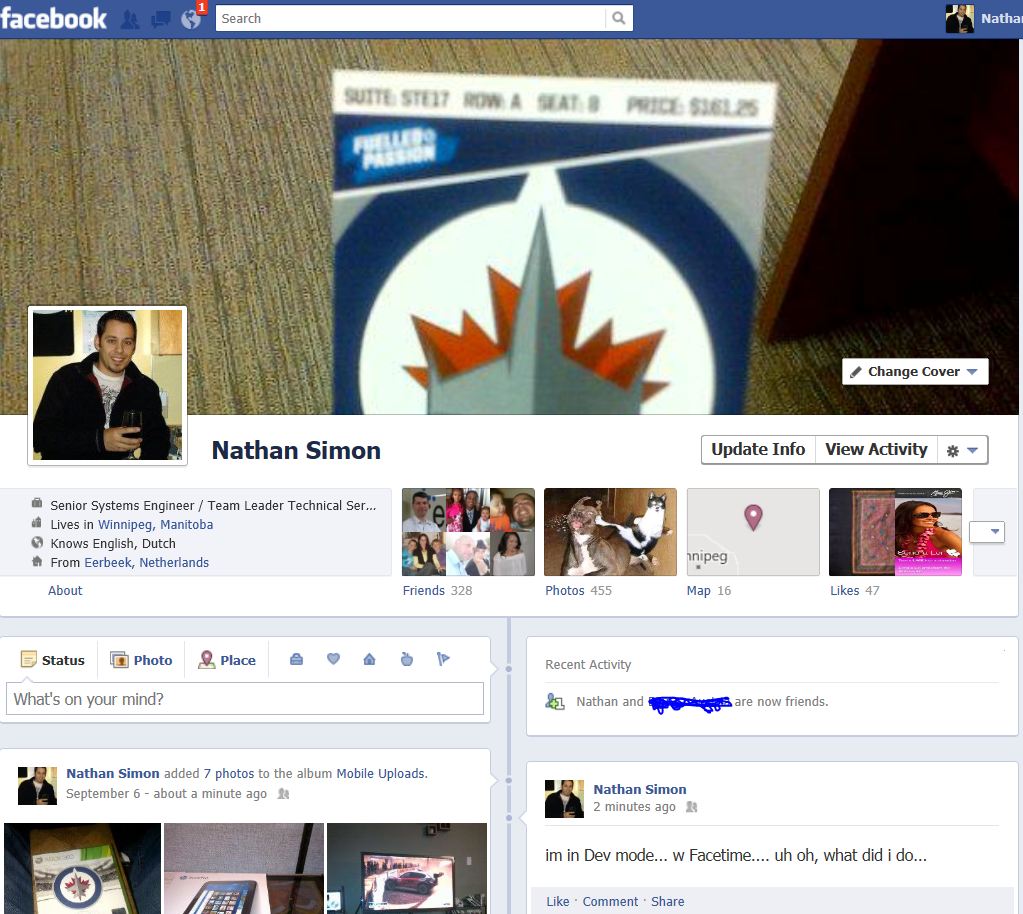Click the top-right user avatar
Viewport: 1023px width, 914px height.
[x=960, y=18]
